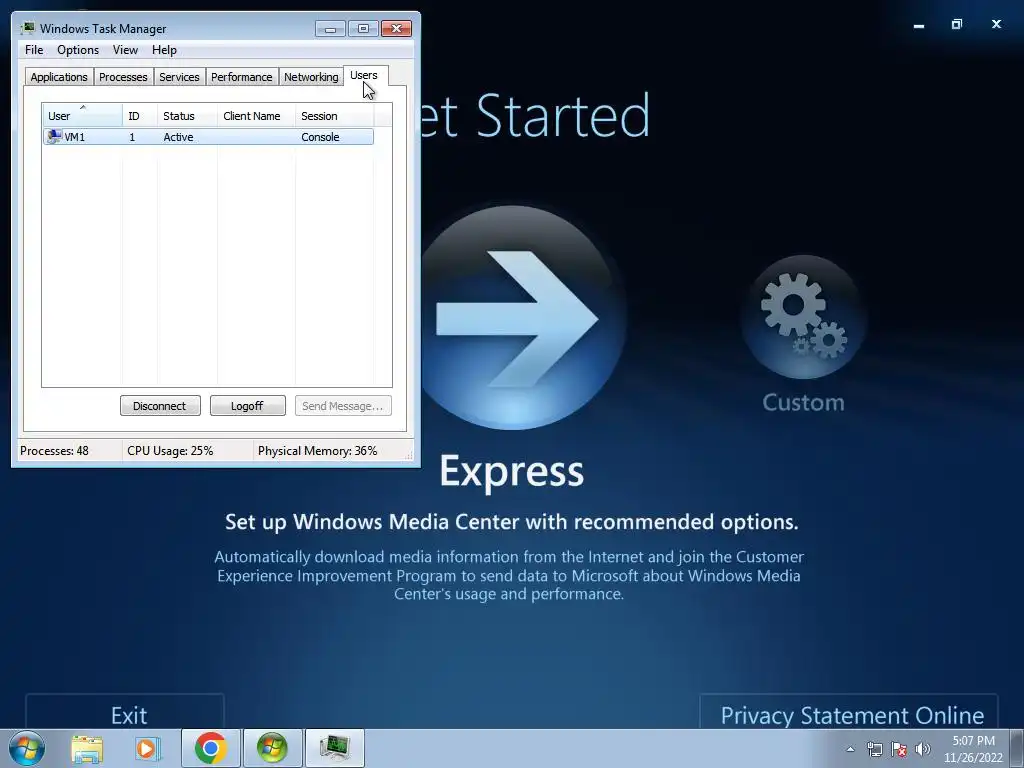Image resolution: width=1024 pixels, height=768 pixels.
Task: Open Google Chrome from the taskbar
Action: (210, 748)
